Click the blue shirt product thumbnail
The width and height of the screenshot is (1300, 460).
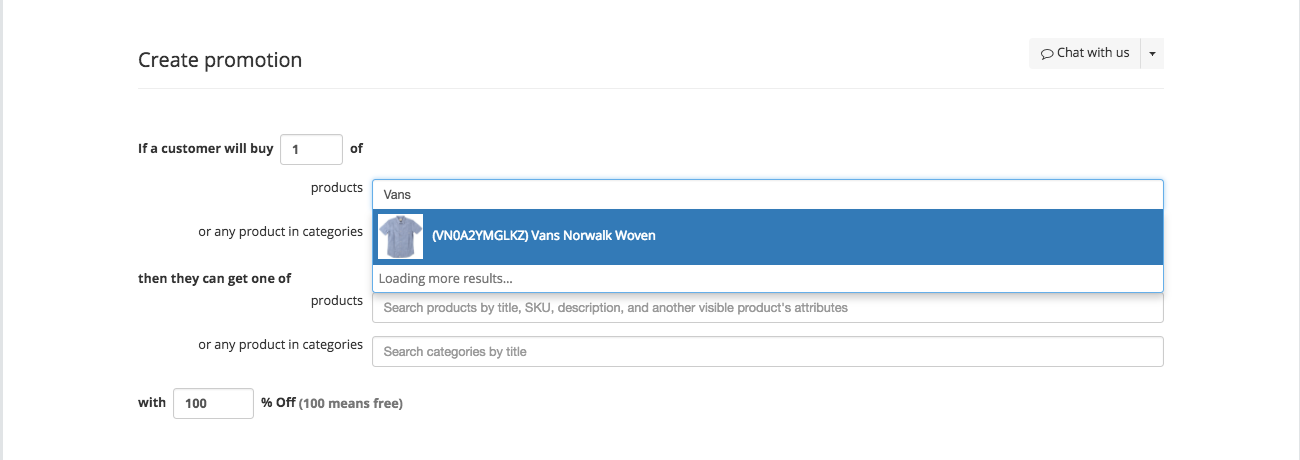400,236
